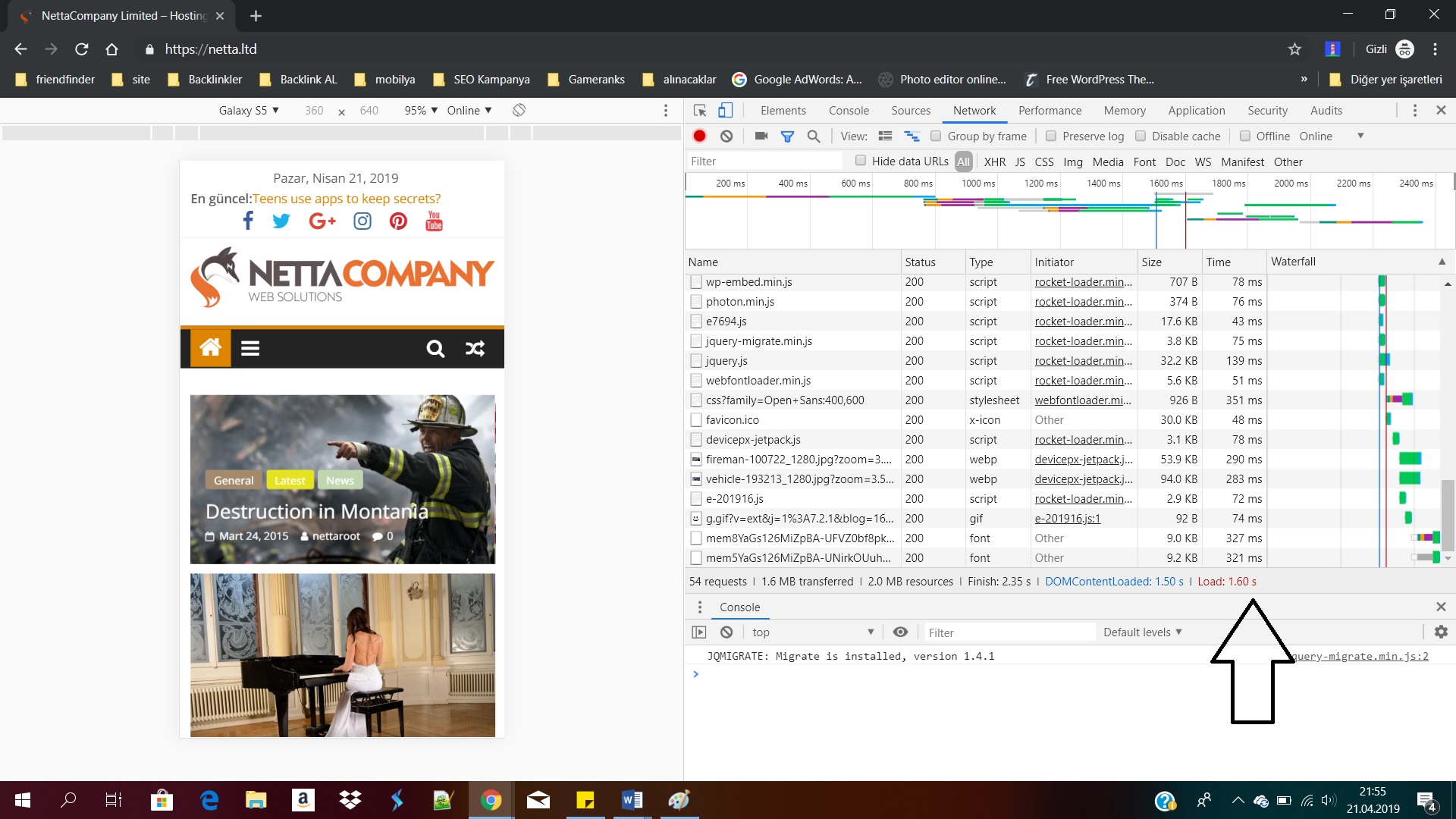Click the network Filter input field

coord(764,161)
